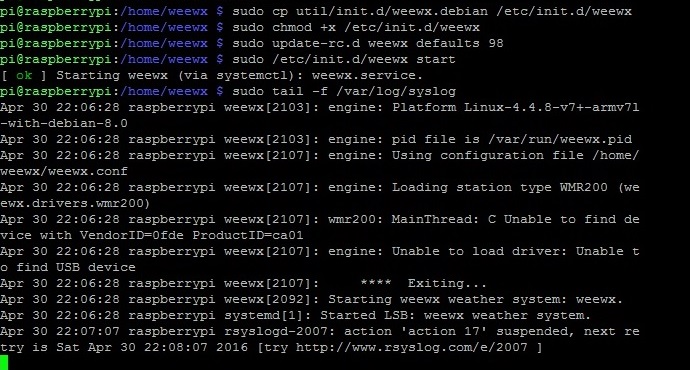Click 'Starting weewx weather system: weewx.' line
The image size is (690, 370).
point(475,300)
